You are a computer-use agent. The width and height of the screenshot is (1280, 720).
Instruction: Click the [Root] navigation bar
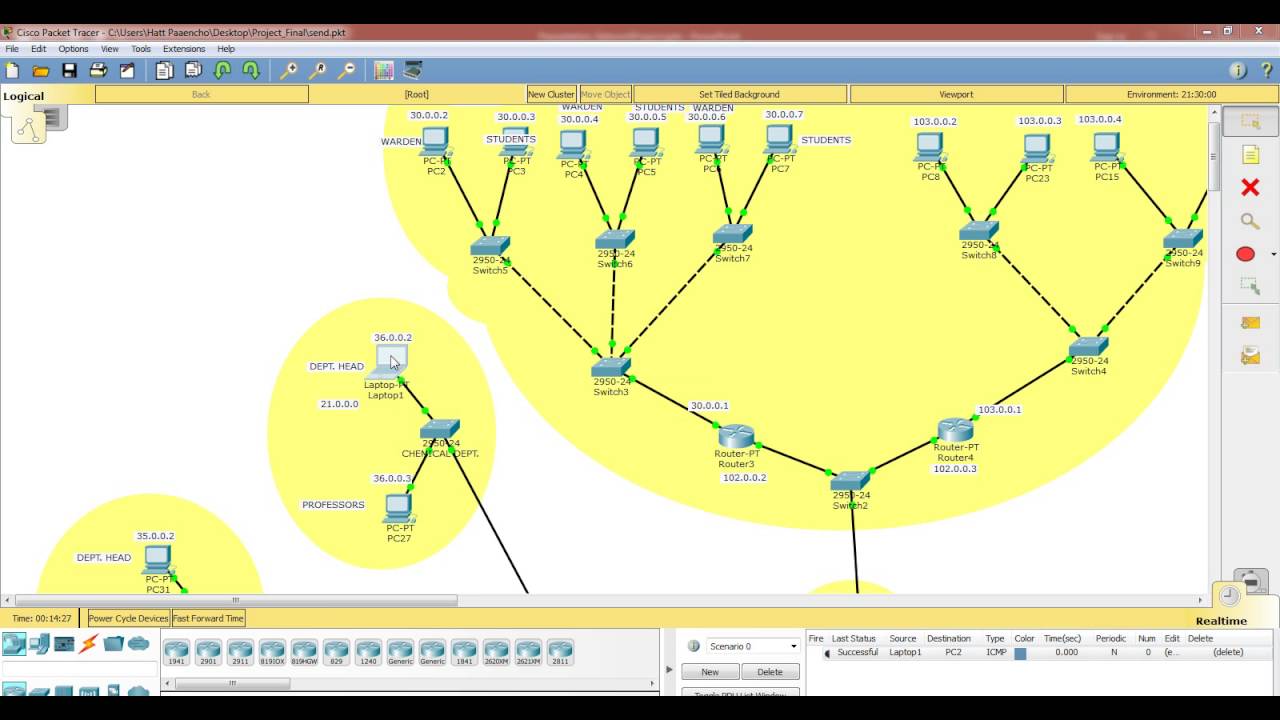coord(416,94)
